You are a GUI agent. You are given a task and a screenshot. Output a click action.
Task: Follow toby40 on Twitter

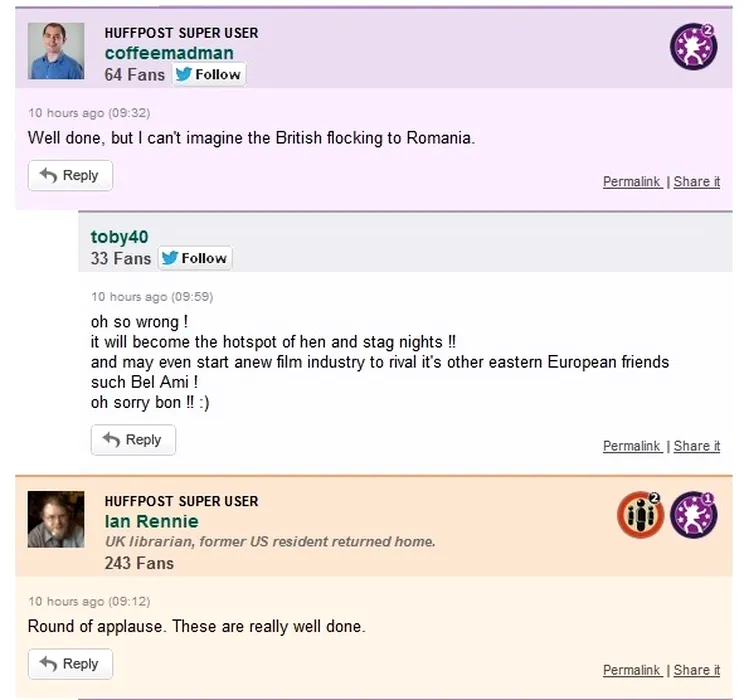(194, 258)
